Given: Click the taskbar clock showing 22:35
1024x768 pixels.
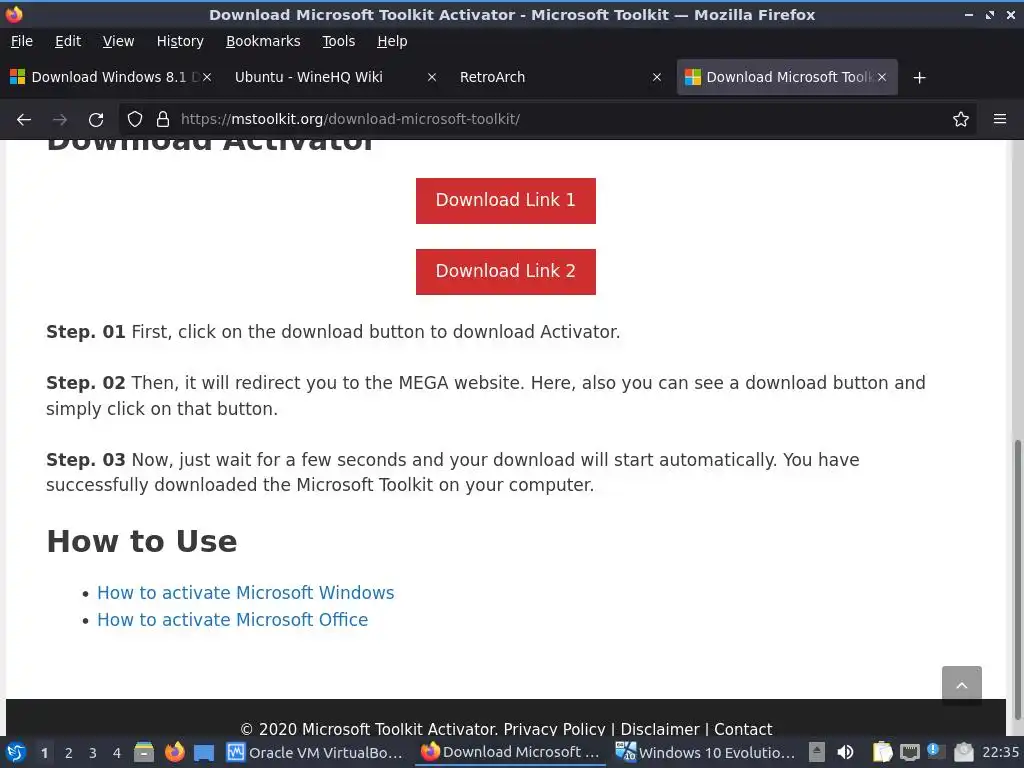Looking at the screenshot, I should pos(1000,752).
